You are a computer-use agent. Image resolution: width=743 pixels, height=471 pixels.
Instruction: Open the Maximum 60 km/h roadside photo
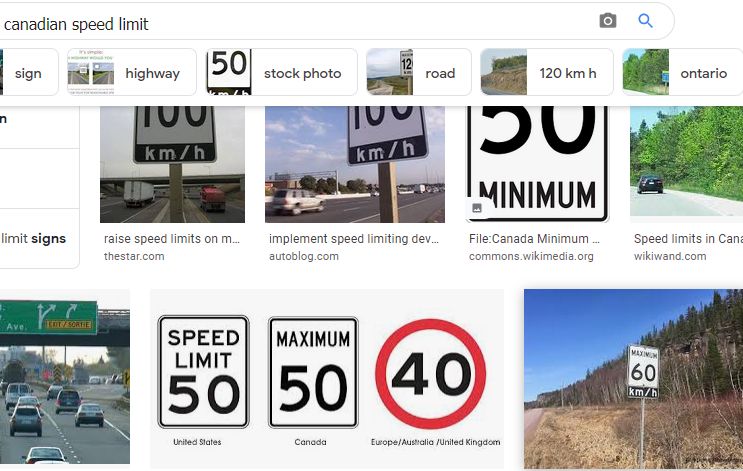point(633,379)
